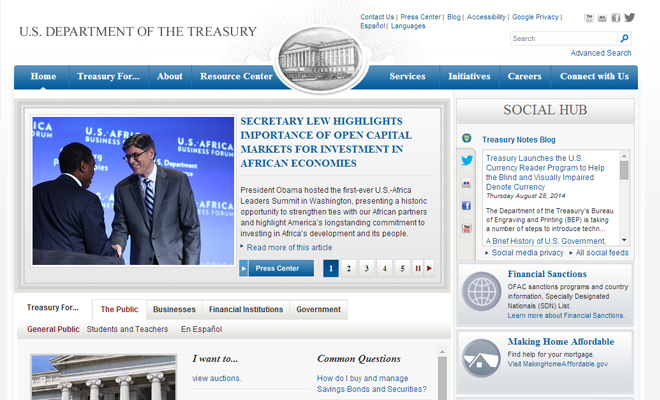Viewport: 660px width, 400px height.
Task: Open the Secretary Lew headline article
Action: coord(326,142)
